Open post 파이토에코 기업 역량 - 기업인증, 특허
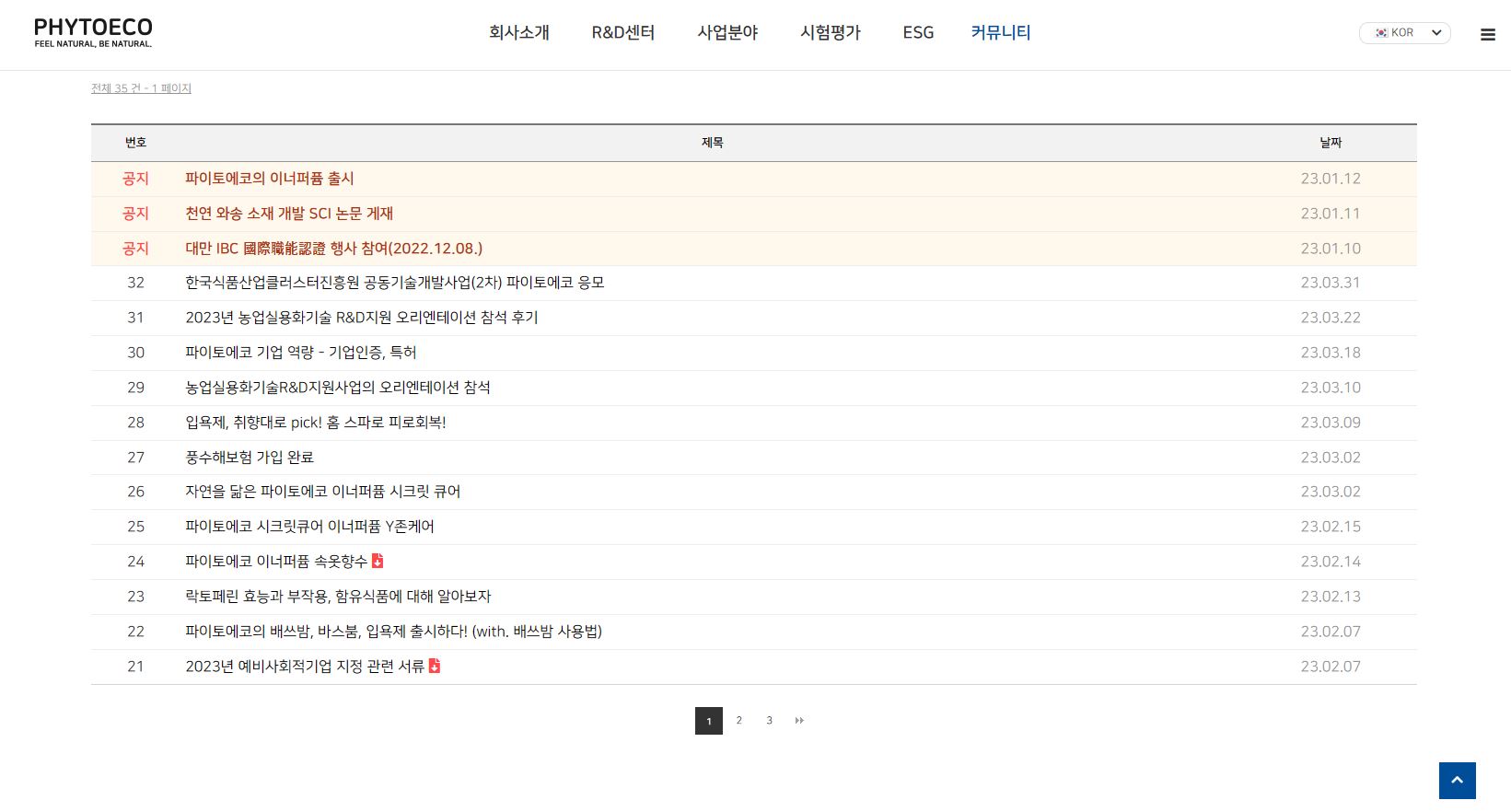This screenshot has height=812, width=1511. [301, 353]
